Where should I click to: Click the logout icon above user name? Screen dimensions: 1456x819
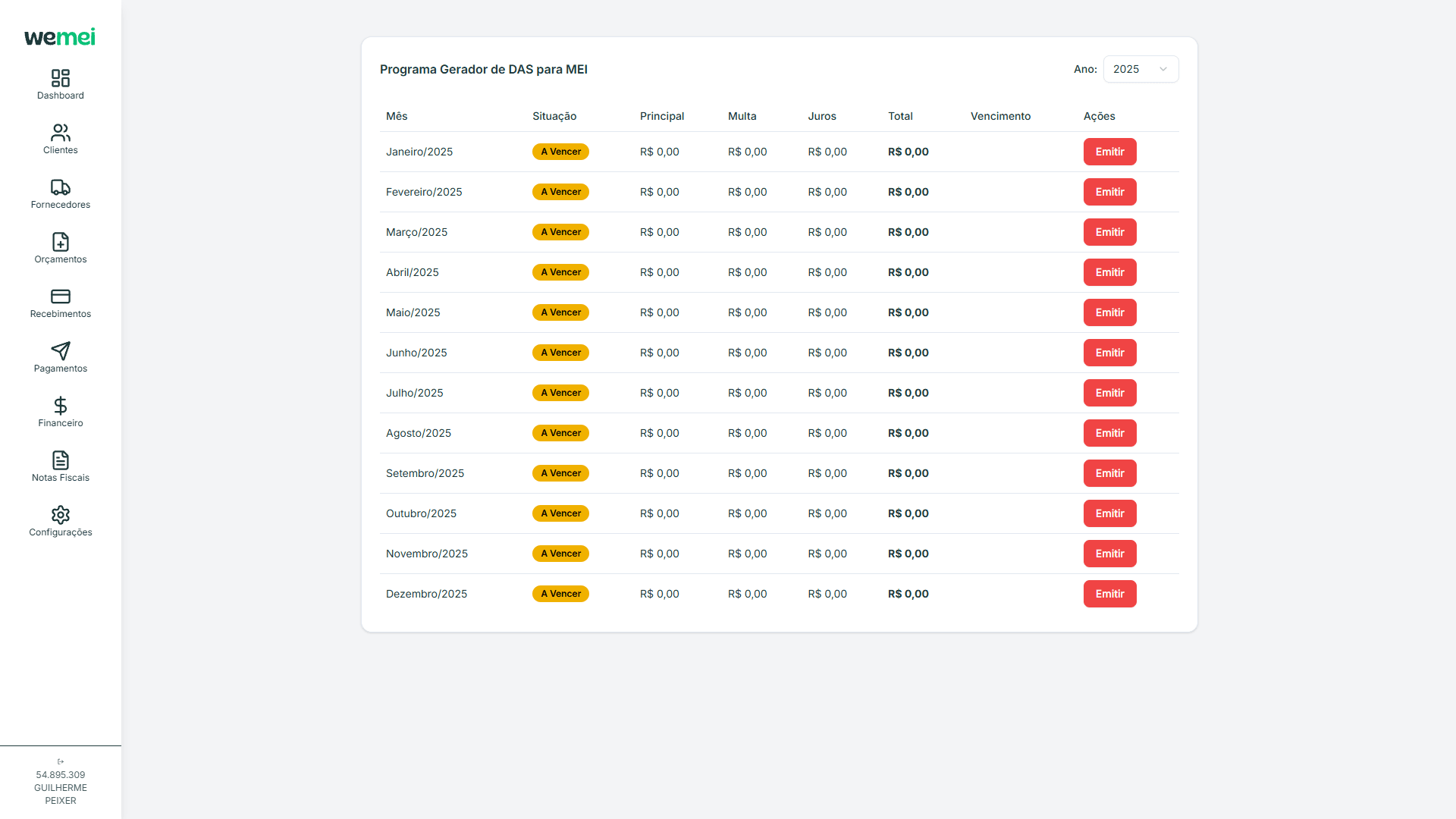[x=61, y=761]
